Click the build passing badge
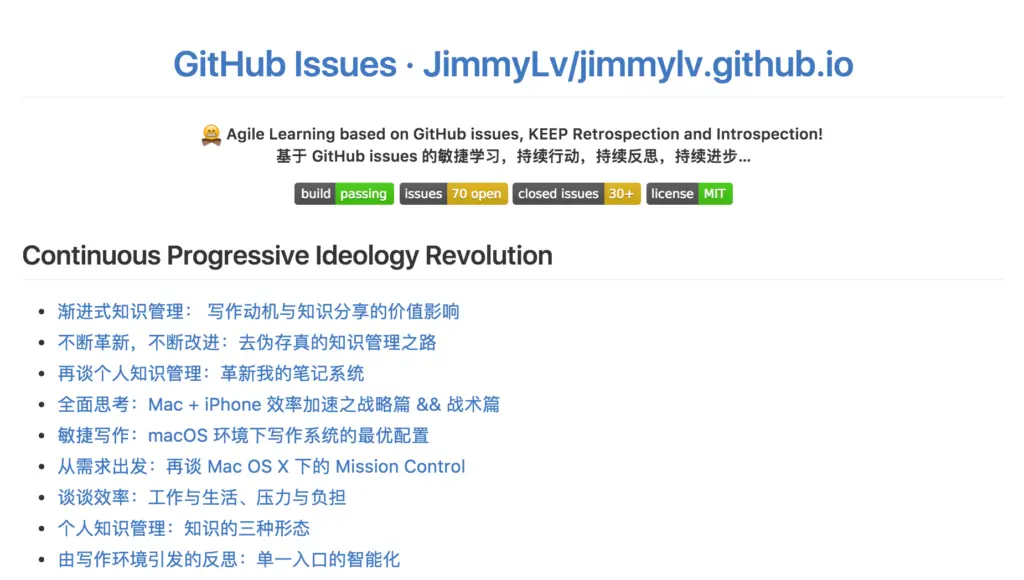1024x580 pixels. point(344,194)
